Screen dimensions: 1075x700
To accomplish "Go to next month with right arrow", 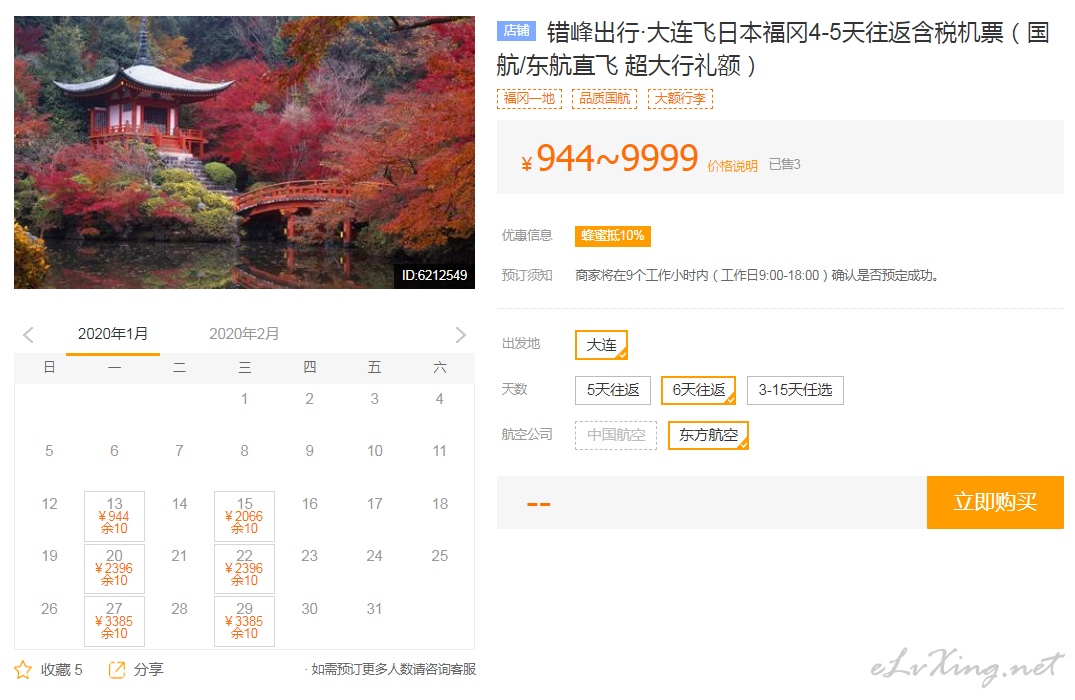I will (461, 335).
